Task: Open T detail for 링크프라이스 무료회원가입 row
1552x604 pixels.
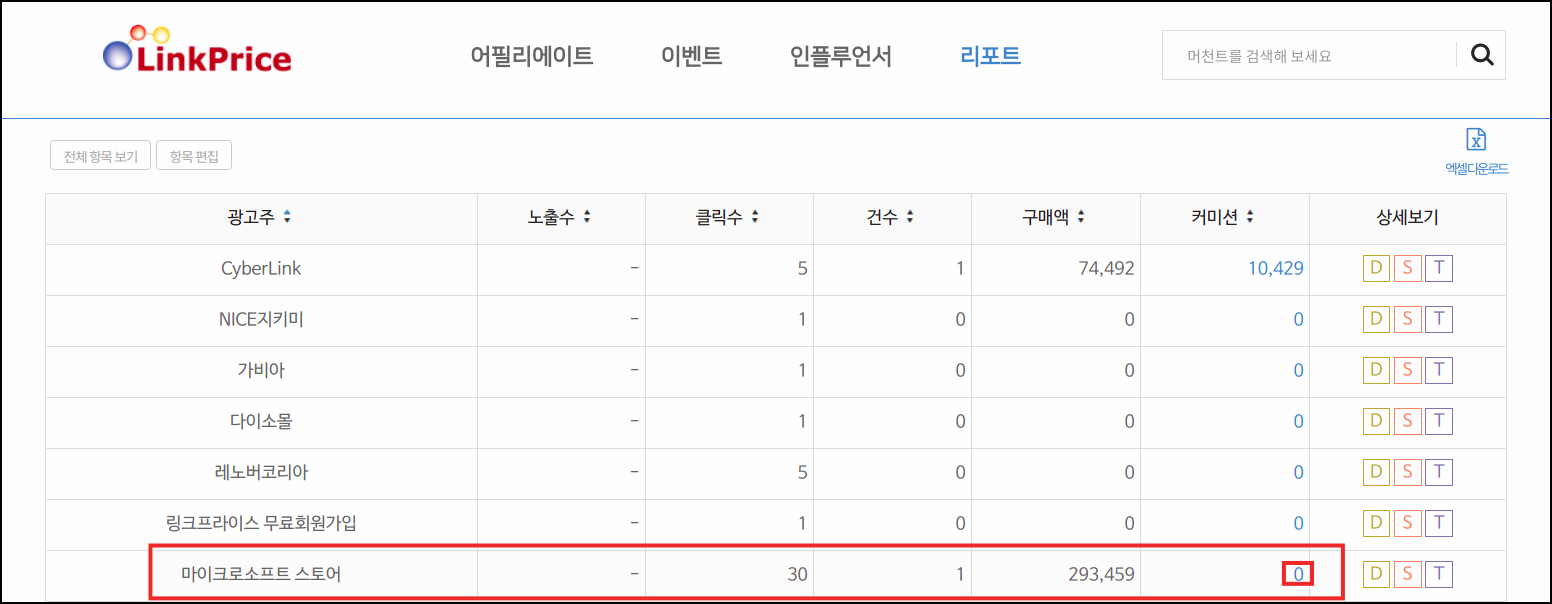Action: 1439,523
